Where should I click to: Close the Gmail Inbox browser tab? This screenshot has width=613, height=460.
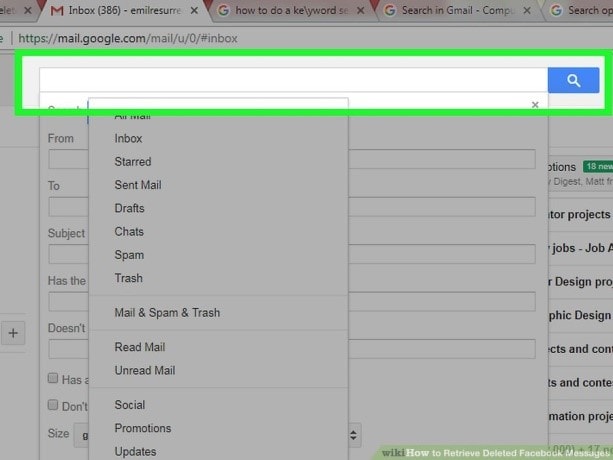tap(194, 11)
